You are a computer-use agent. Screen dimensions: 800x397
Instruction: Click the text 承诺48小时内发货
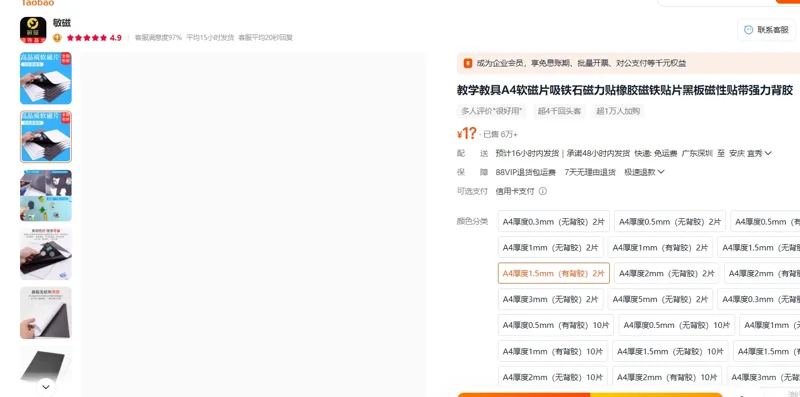tap(598, 153)
